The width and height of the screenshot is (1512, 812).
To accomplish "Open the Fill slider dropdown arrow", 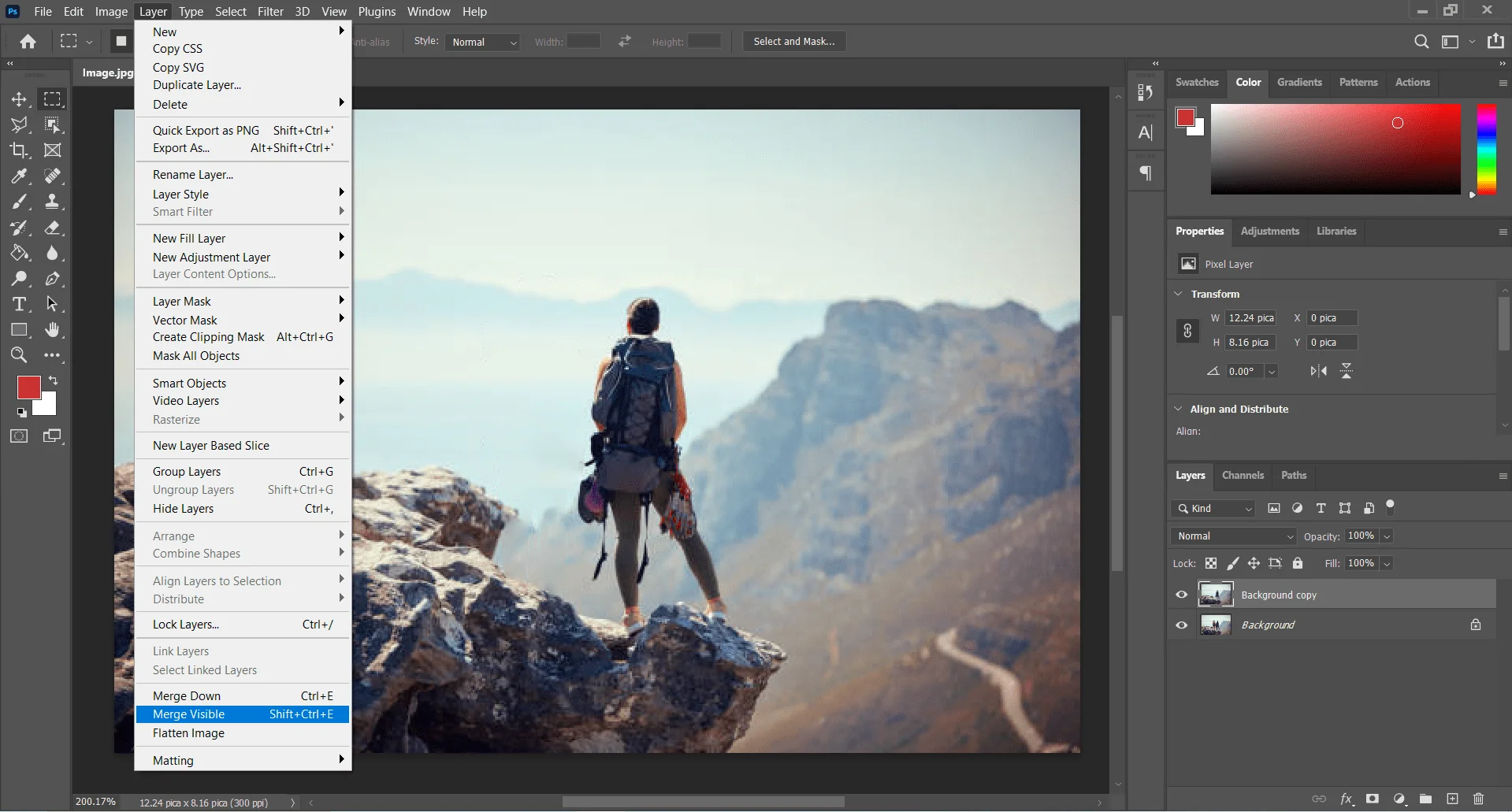I will click(1387, 563).
